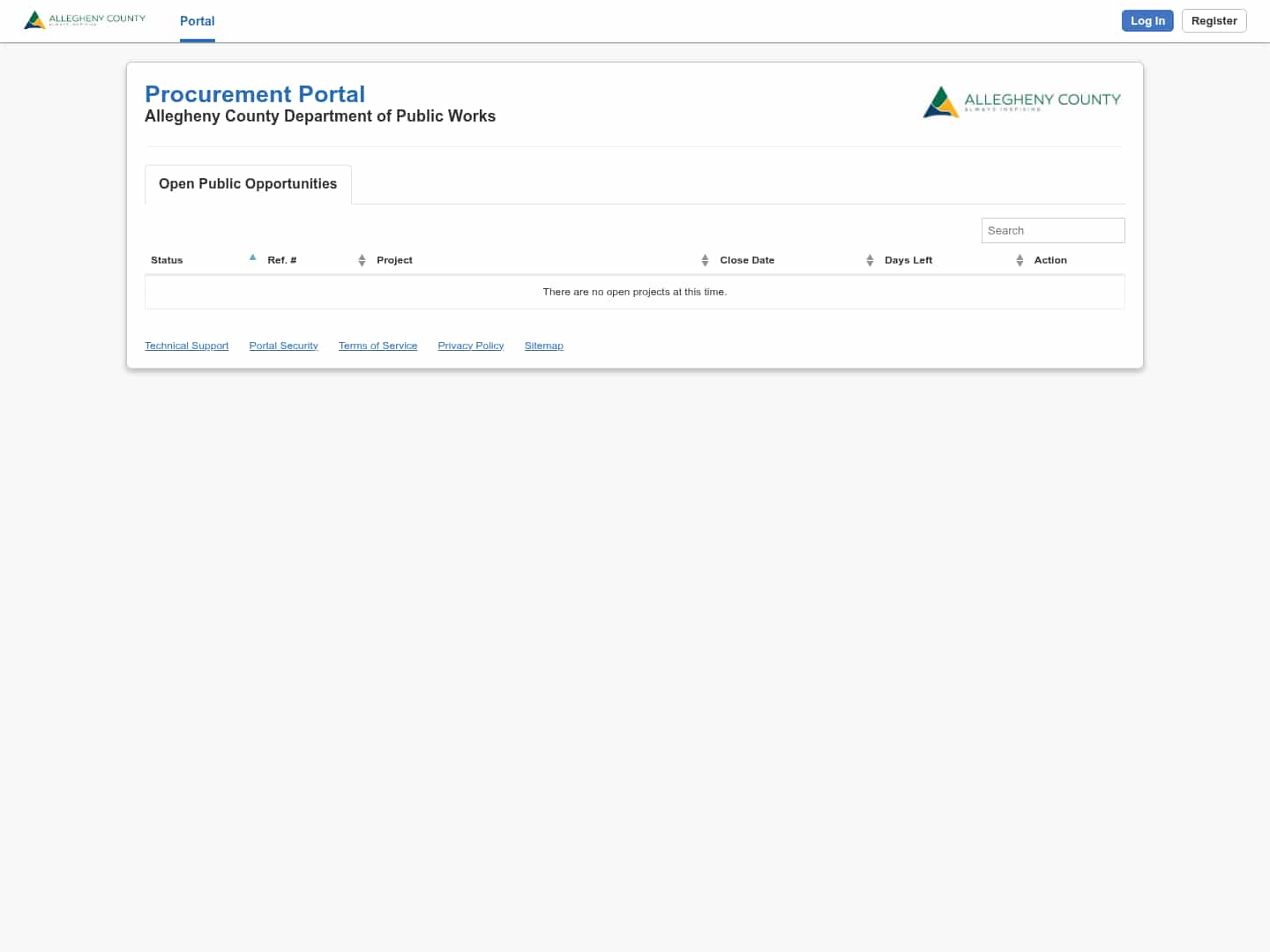Open the Portal Security link
This screenshot has height=952, width=1270.
[x=284, y=346]
